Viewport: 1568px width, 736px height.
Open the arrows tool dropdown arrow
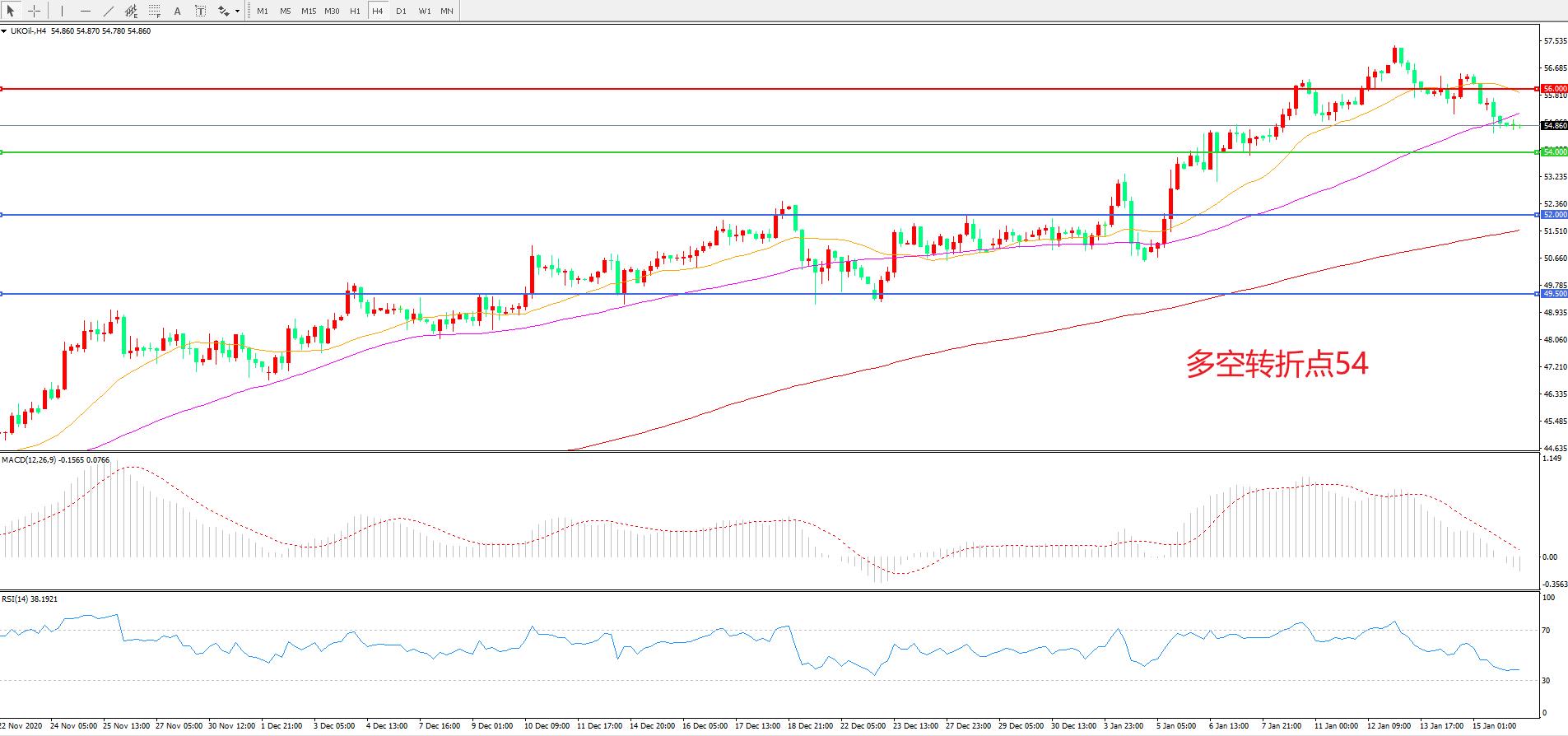237,12
